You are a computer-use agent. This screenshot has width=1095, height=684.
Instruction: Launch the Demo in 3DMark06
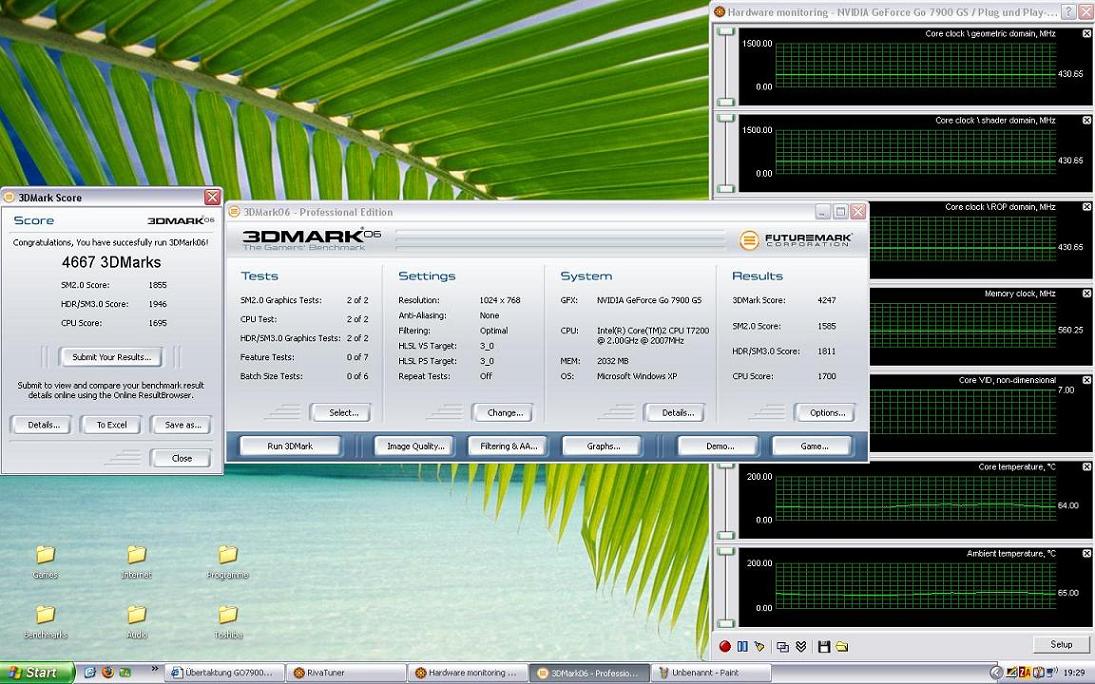(719, 446)
